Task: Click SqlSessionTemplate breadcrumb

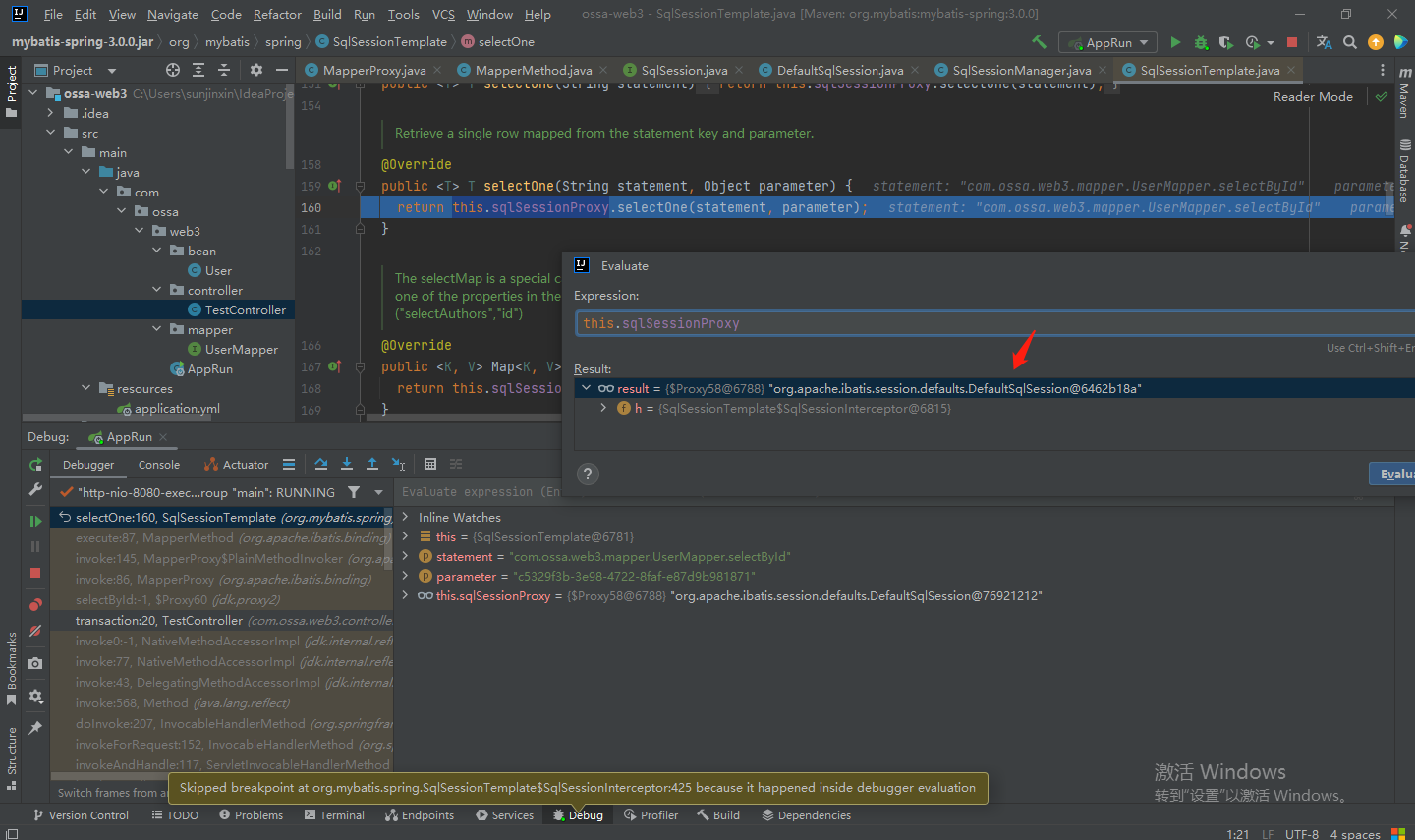Action: [381, 42]
